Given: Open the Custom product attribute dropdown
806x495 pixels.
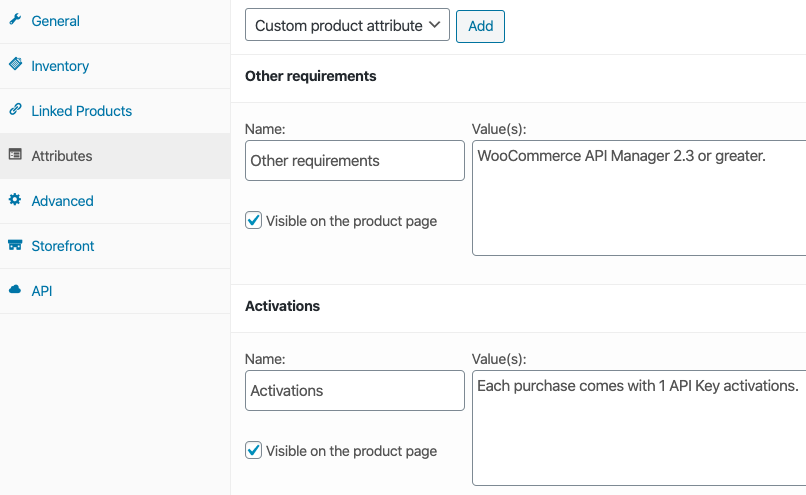Looking at the screenshot, I should (x=347, y=25).
